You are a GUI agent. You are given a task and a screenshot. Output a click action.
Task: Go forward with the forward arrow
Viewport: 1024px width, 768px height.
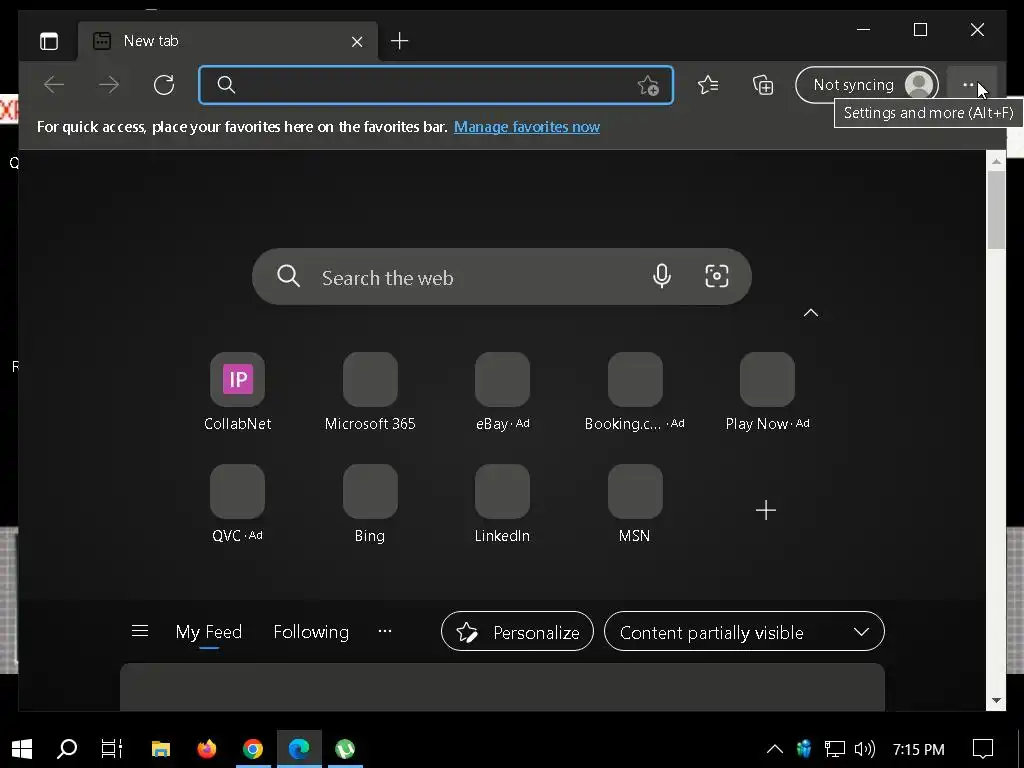109,85
